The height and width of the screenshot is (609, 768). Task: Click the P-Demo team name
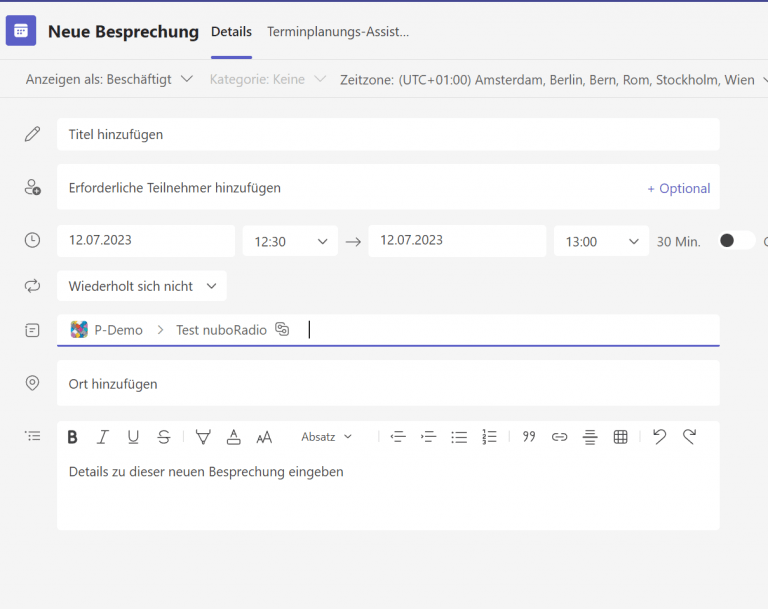119,330
